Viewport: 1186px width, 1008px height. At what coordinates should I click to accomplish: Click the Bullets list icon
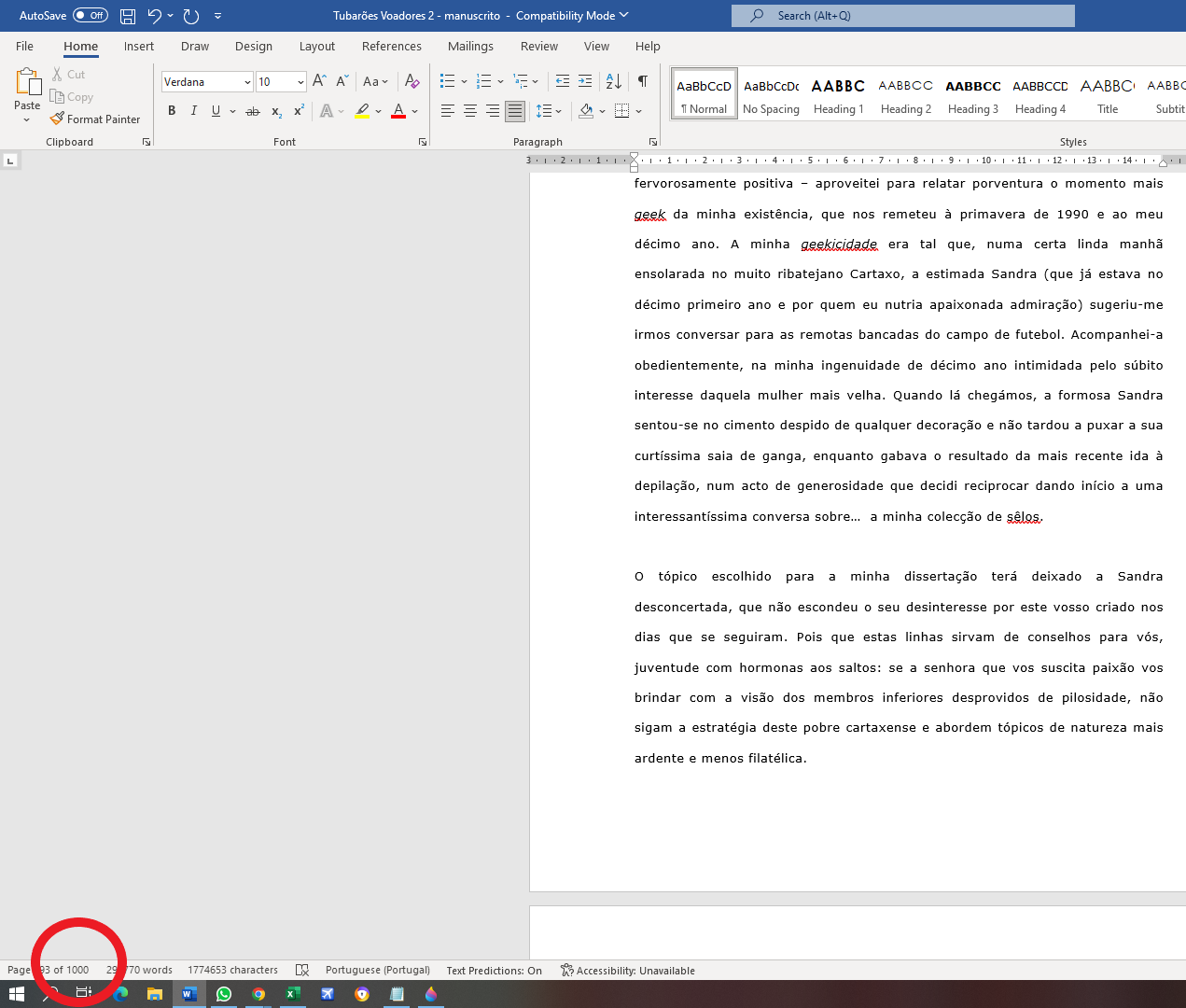tap(448, 81)
